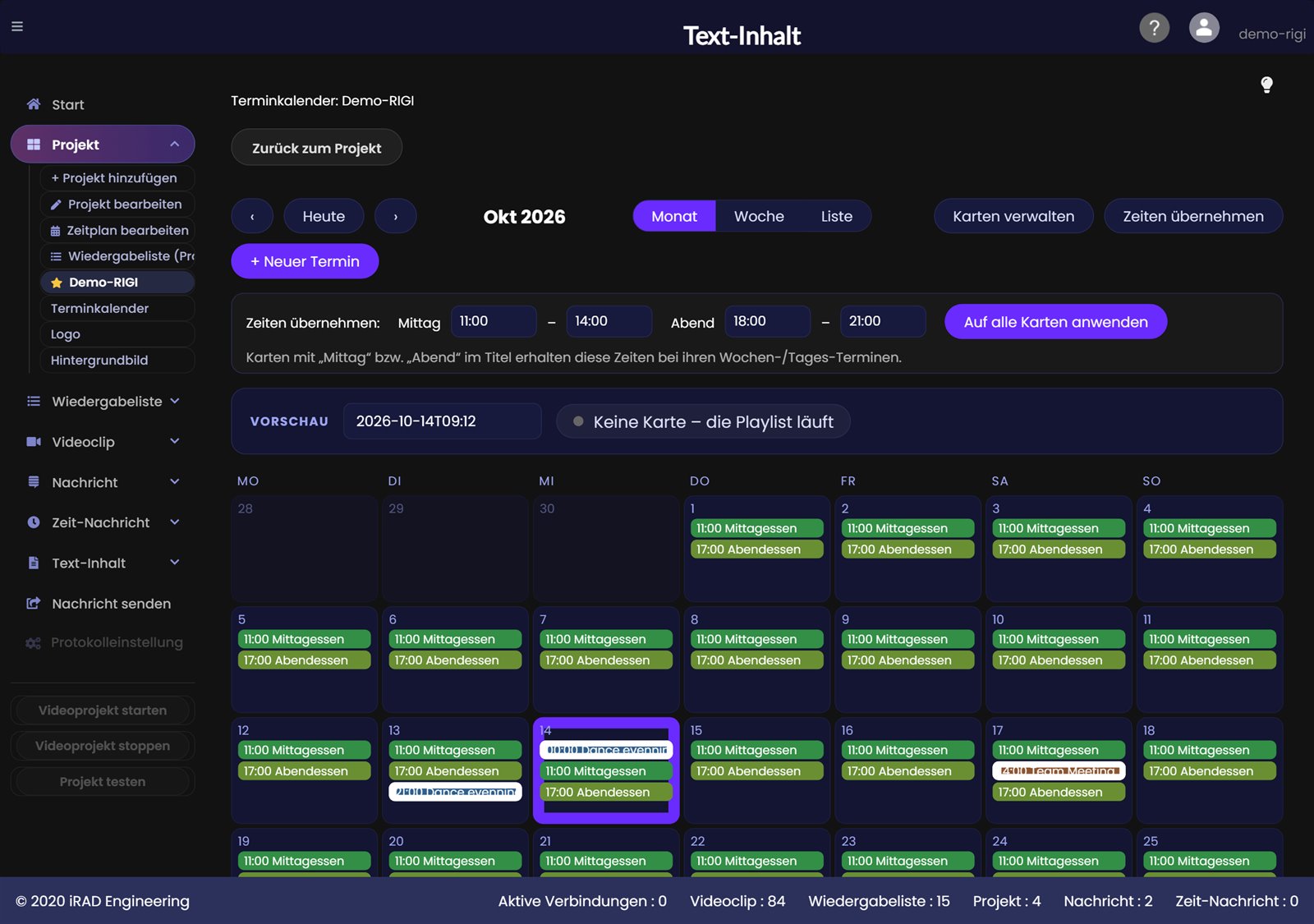Click the Zeit-Nachricht clock icon
The height and width of the screenshot is (924, 1314).
pyautogui.click(x=34, y=522)
